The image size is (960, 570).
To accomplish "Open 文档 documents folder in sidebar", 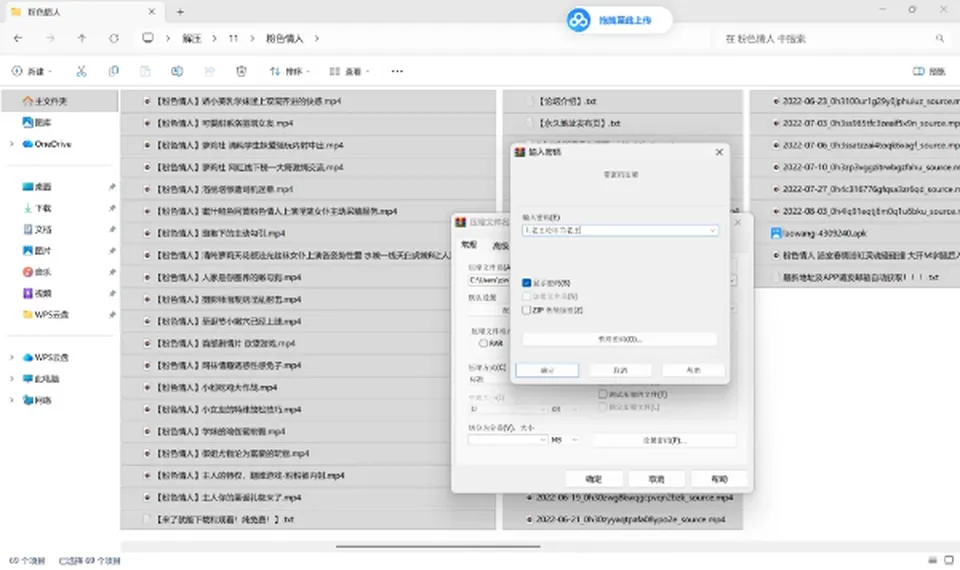I will tap(37, 230).
